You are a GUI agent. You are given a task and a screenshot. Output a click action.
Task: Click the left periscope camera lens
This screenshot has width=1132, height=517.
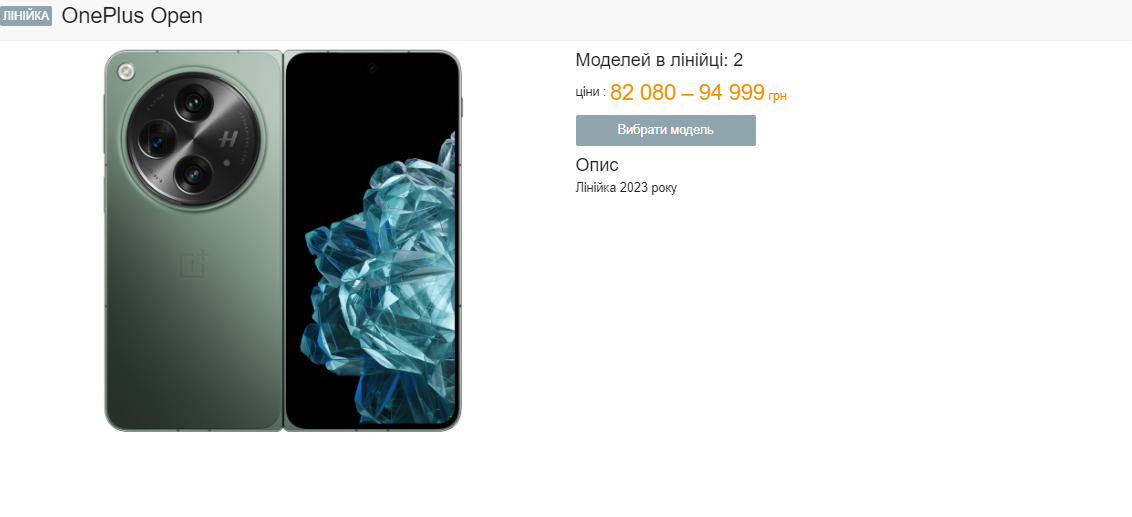(x=157, y=139)
